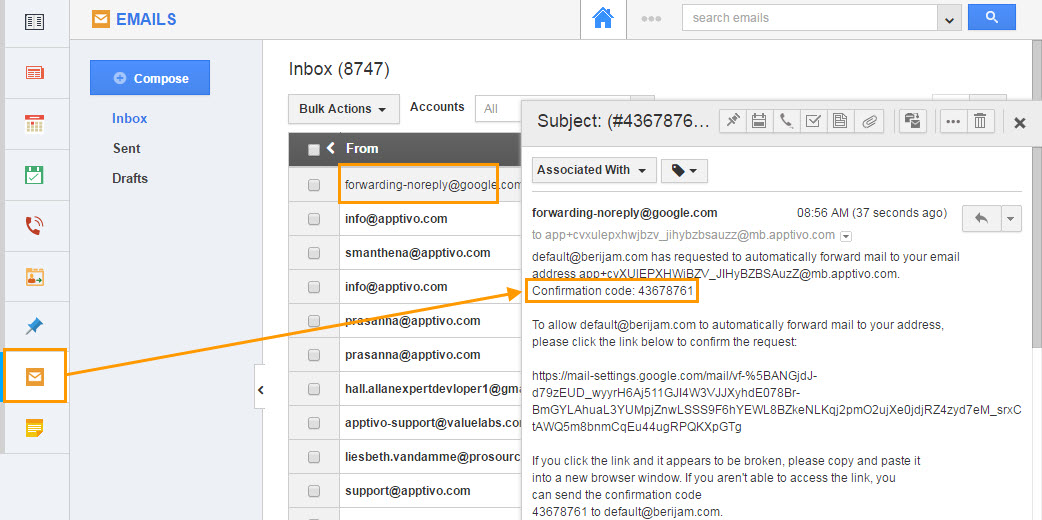1042x520 pixels.
Task: Open email from liesbeth.vandamme@prosourc
Action: 433,457
